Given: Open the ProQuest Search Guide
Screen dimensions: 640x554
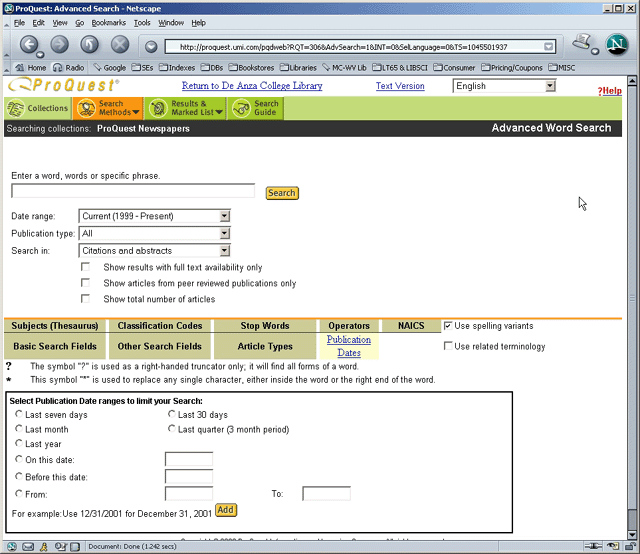Looking at the screenshot, I should click(257, 108).
